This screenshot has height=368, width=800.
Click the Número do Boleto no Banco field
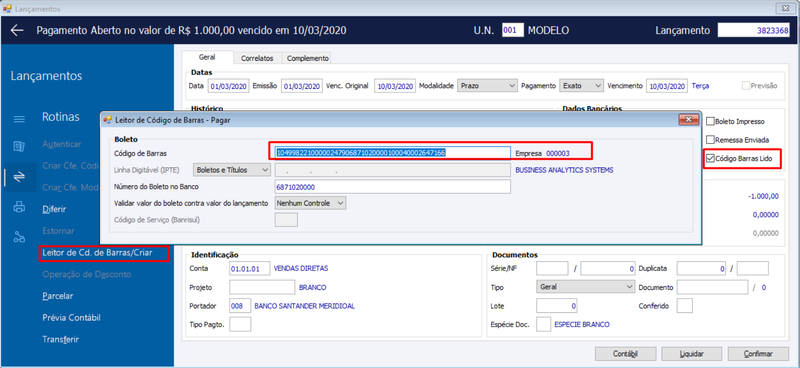392,186
